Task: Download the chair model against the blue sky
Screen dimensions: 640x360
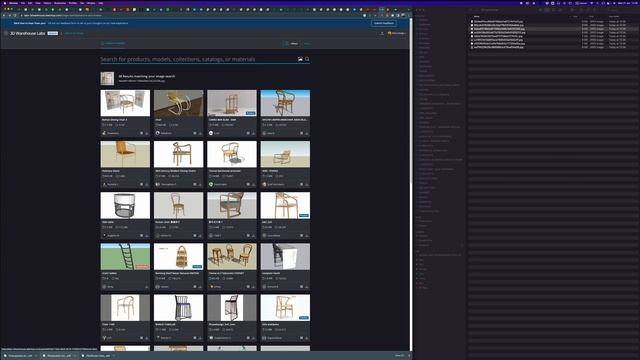Action: [307, 133]
